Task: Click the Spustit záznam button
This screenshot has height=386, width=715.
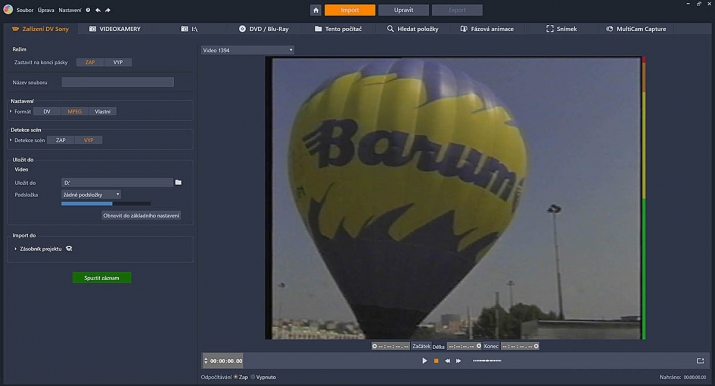Action: [x=102, y=278]
